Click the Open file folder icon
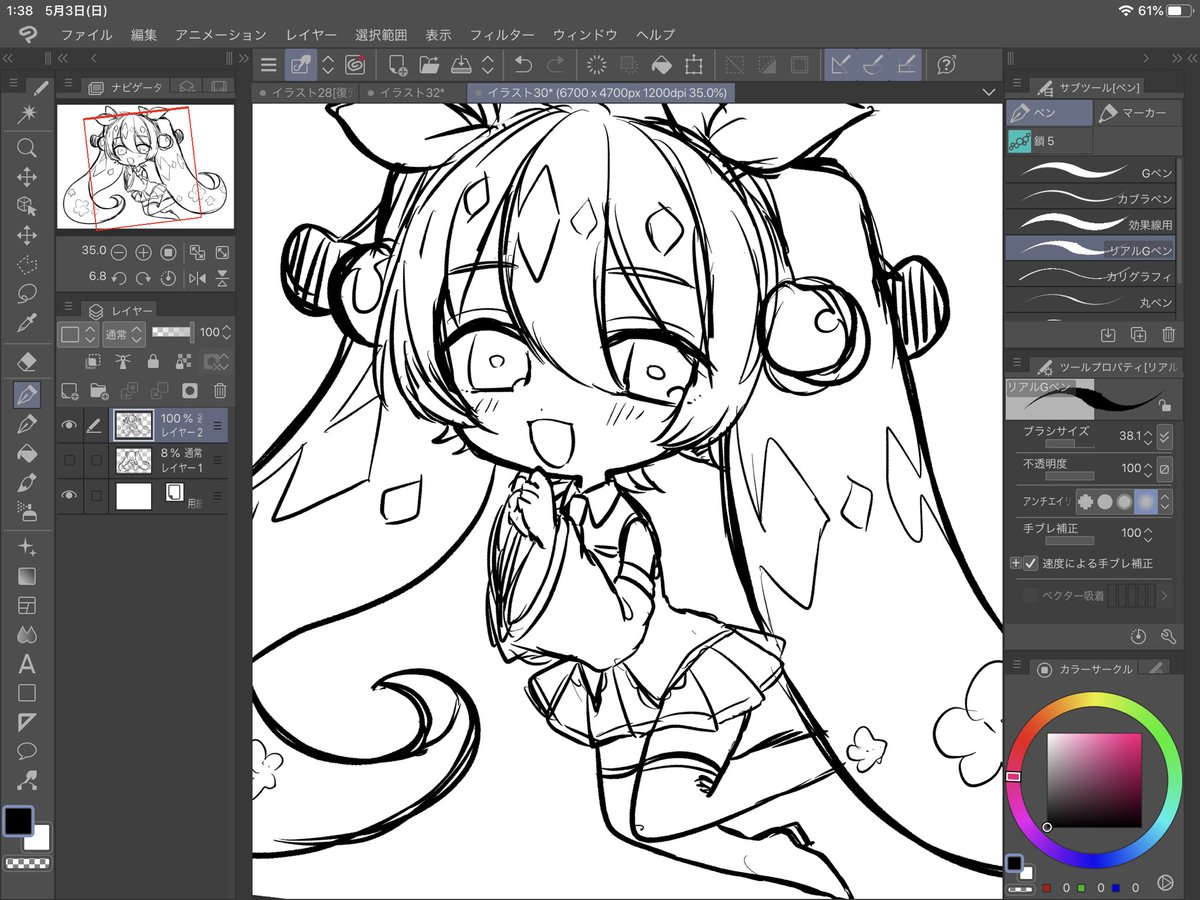This screenshot has width=1200, height=900. pos(429,65)
